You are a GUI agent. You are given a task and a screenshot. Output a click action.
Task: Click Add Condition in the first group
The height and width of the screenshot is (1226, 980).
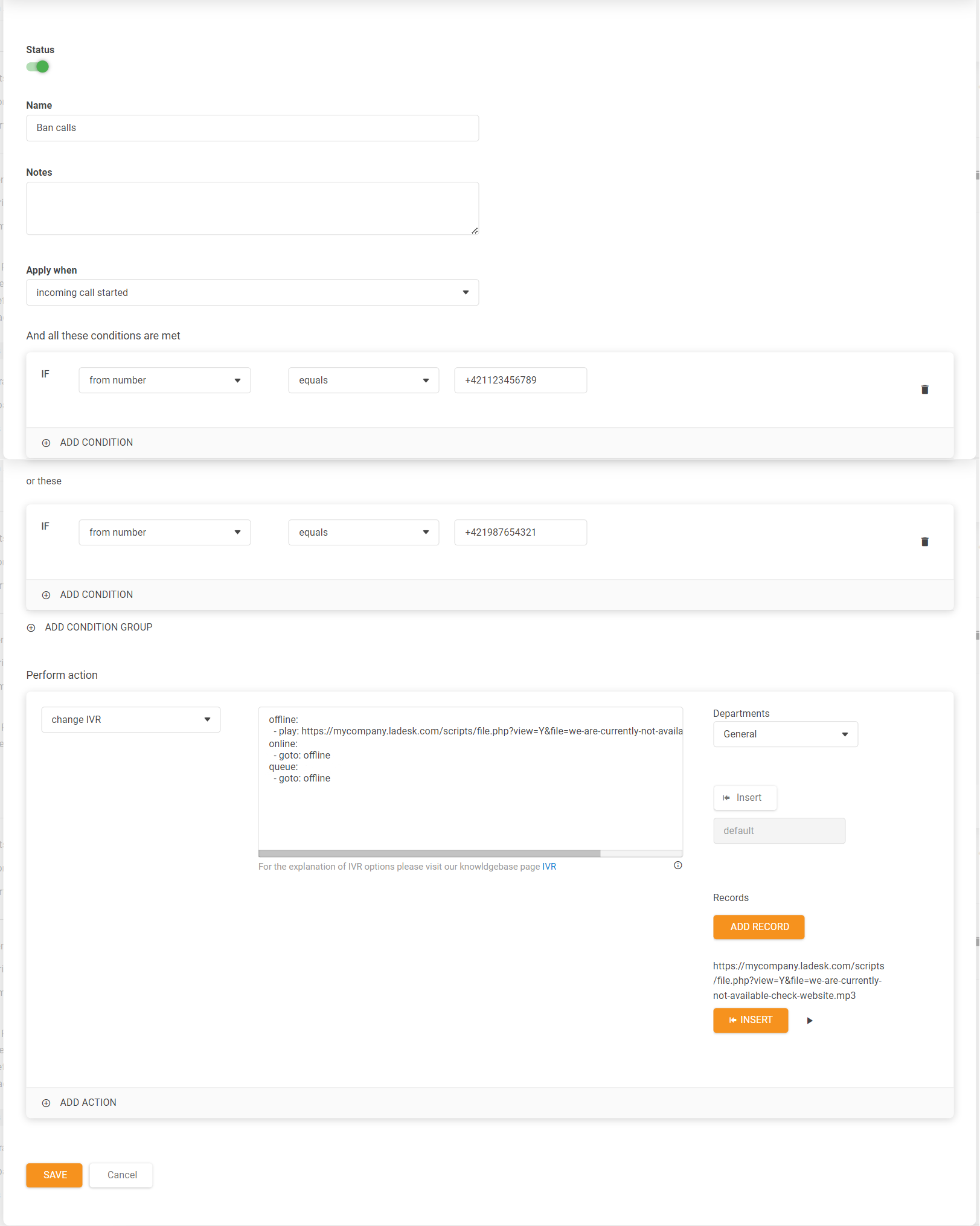click(x=96, y=443)
